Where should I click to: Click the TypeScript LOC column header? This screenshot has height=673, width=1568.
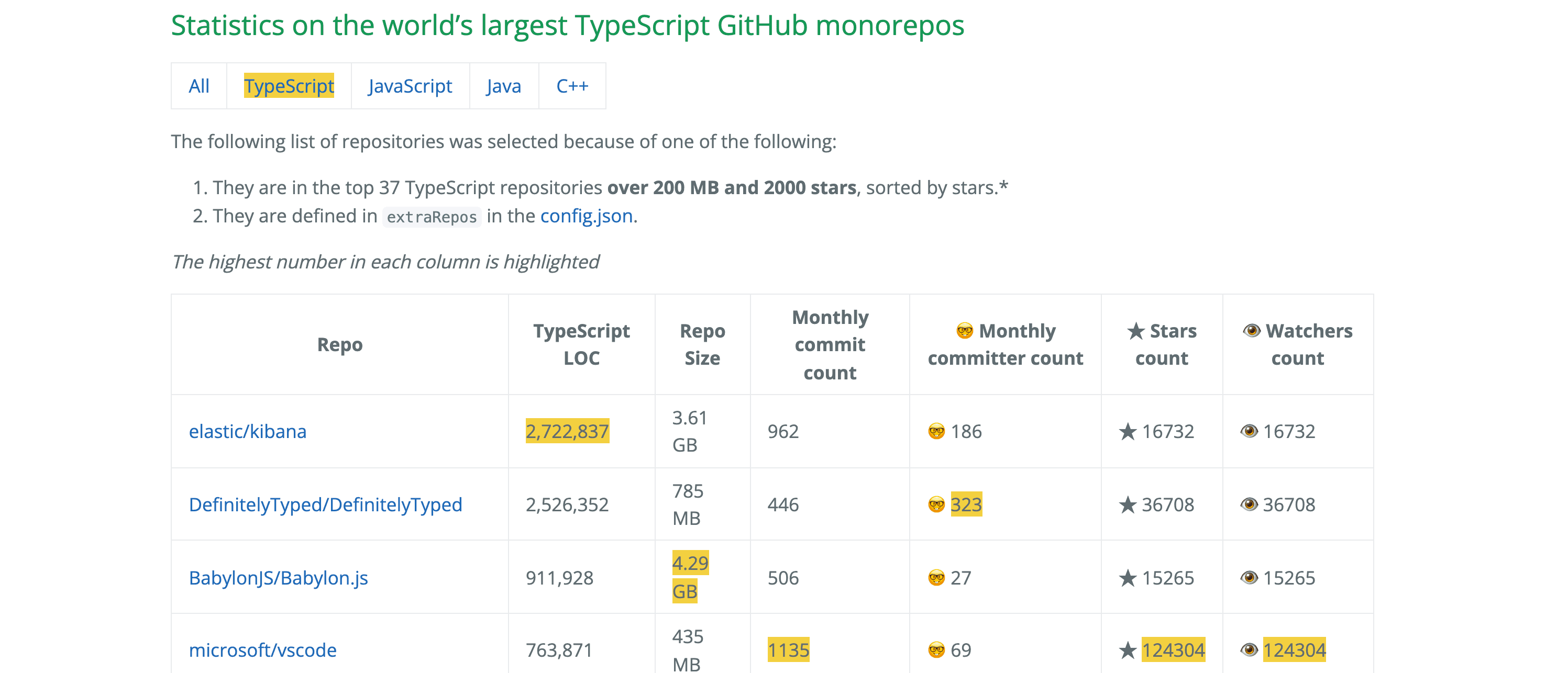[581, 344]
